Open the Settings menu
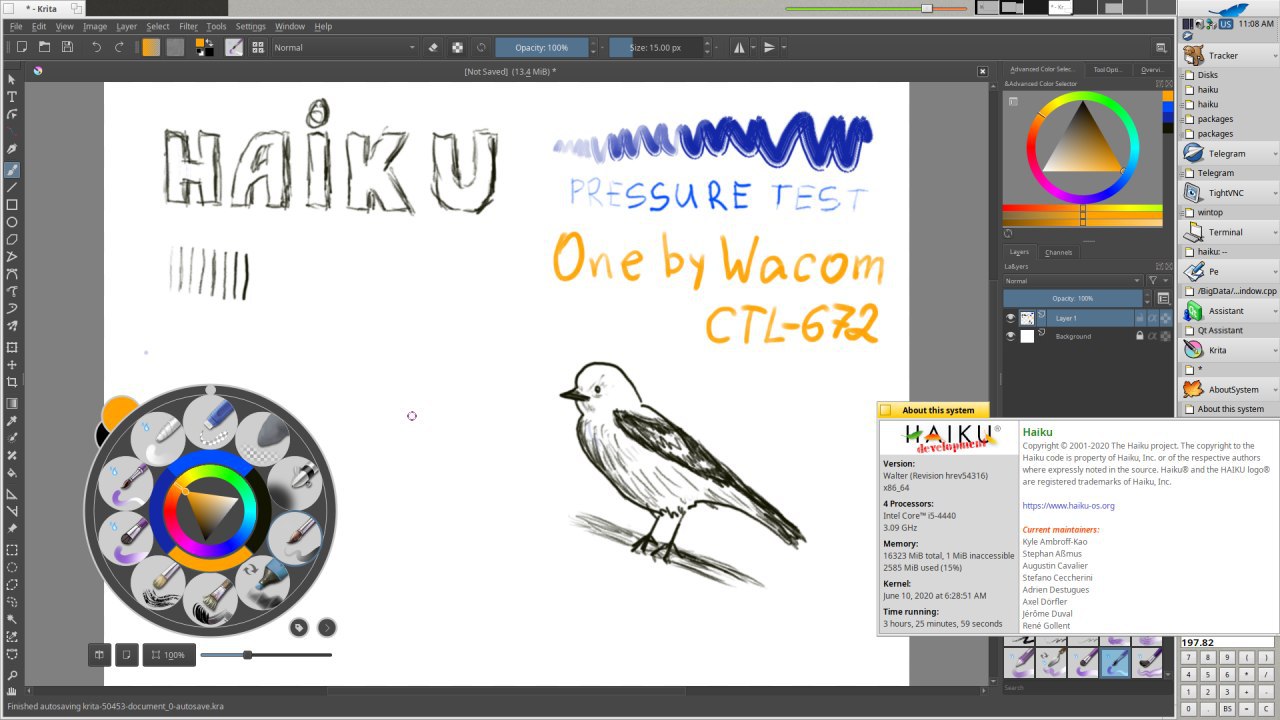 coord(251,26)
